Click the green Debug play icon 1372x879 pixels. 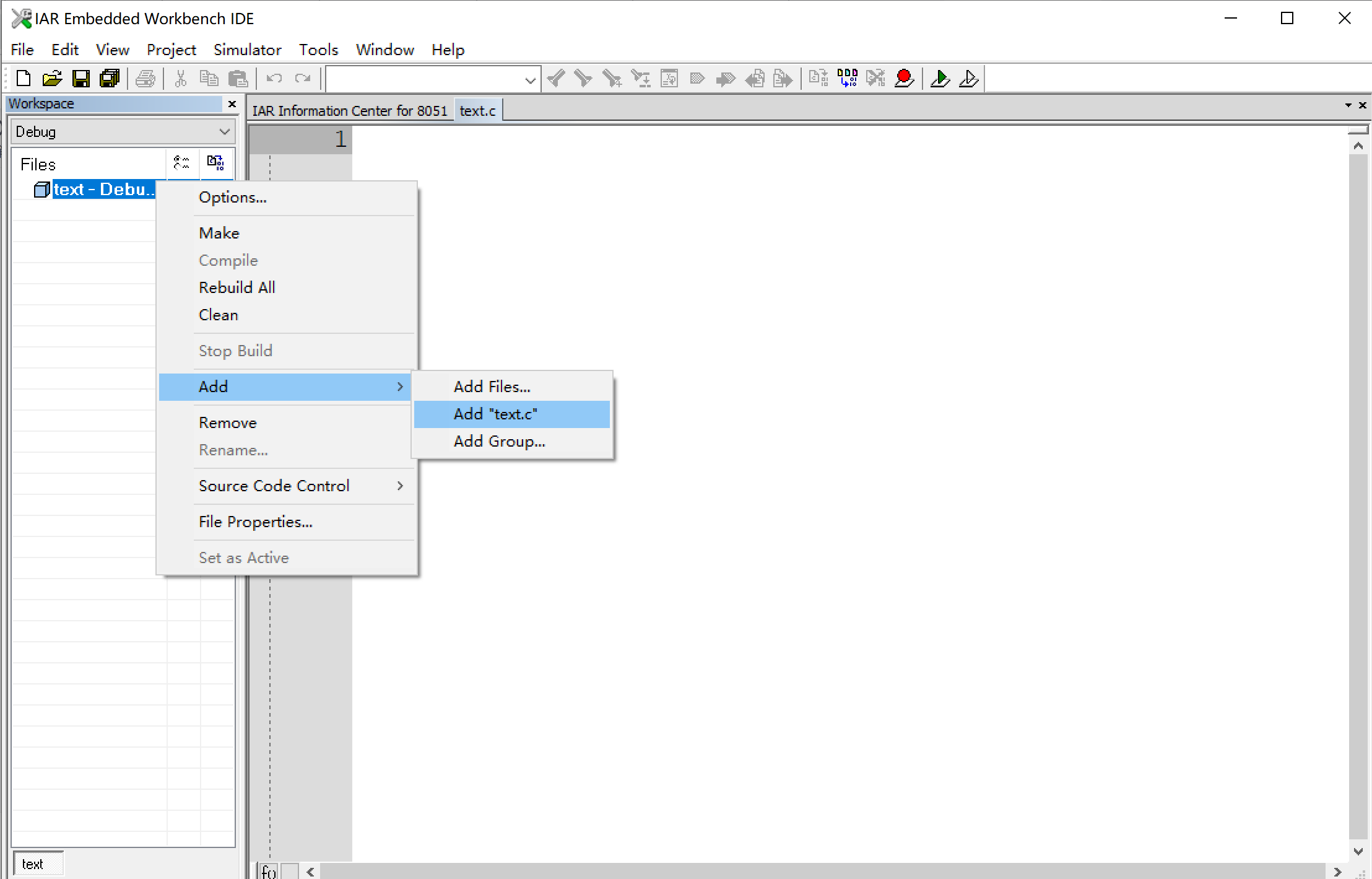pos(940,79)
